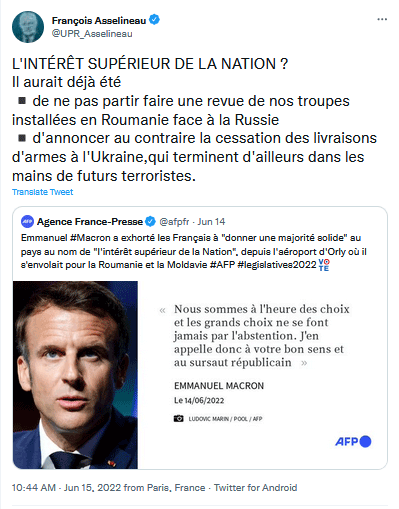This screenshot has height=509, width=399.
Task: Click the blue AFP logo on the card
Action: coord(353,442)
